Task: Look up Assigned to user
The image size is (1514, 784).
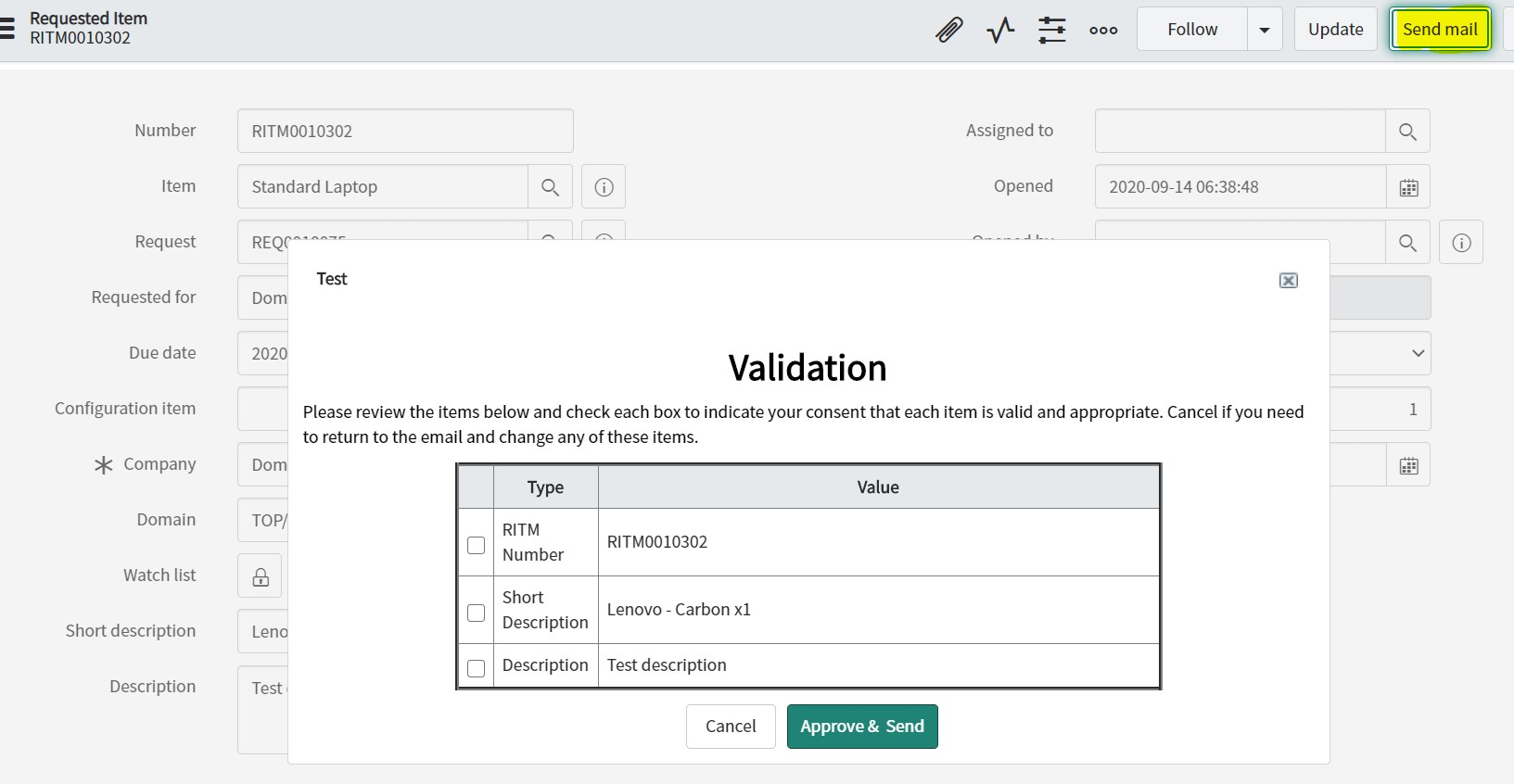Action: [1407, 132]
